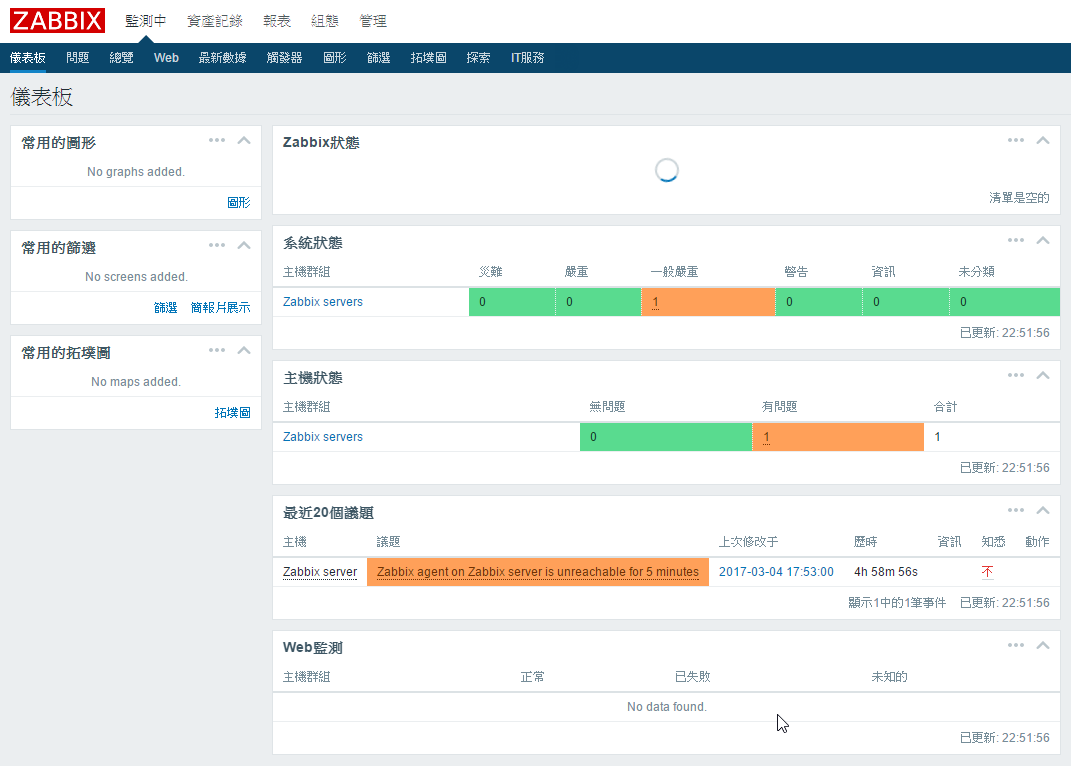Screen dimensions: 1071x766
Task: Open options menu for 最近20個議題 widget
Action: point(1016,510)
